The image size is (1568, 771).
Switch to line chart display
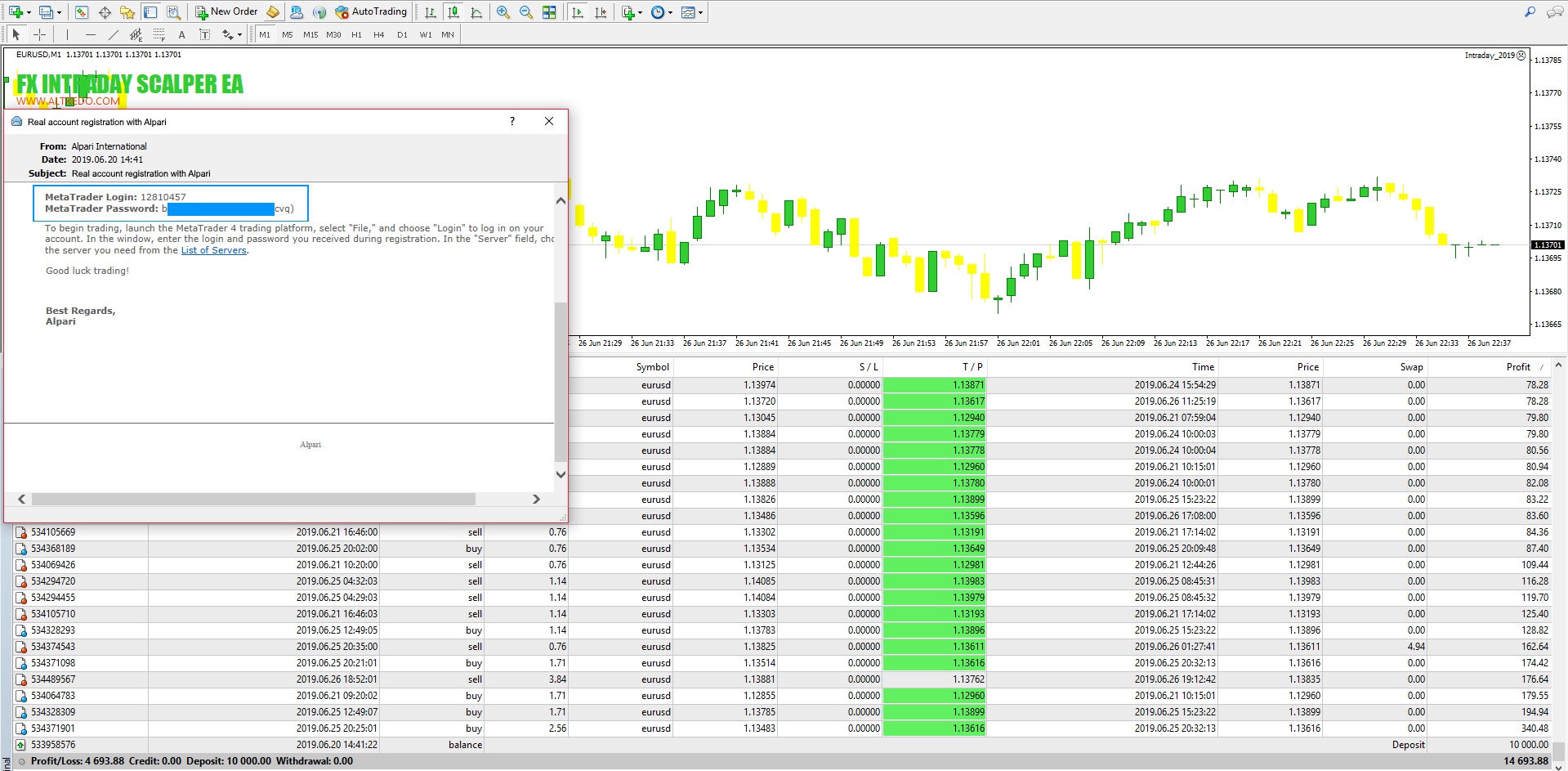tap(476, 12)
